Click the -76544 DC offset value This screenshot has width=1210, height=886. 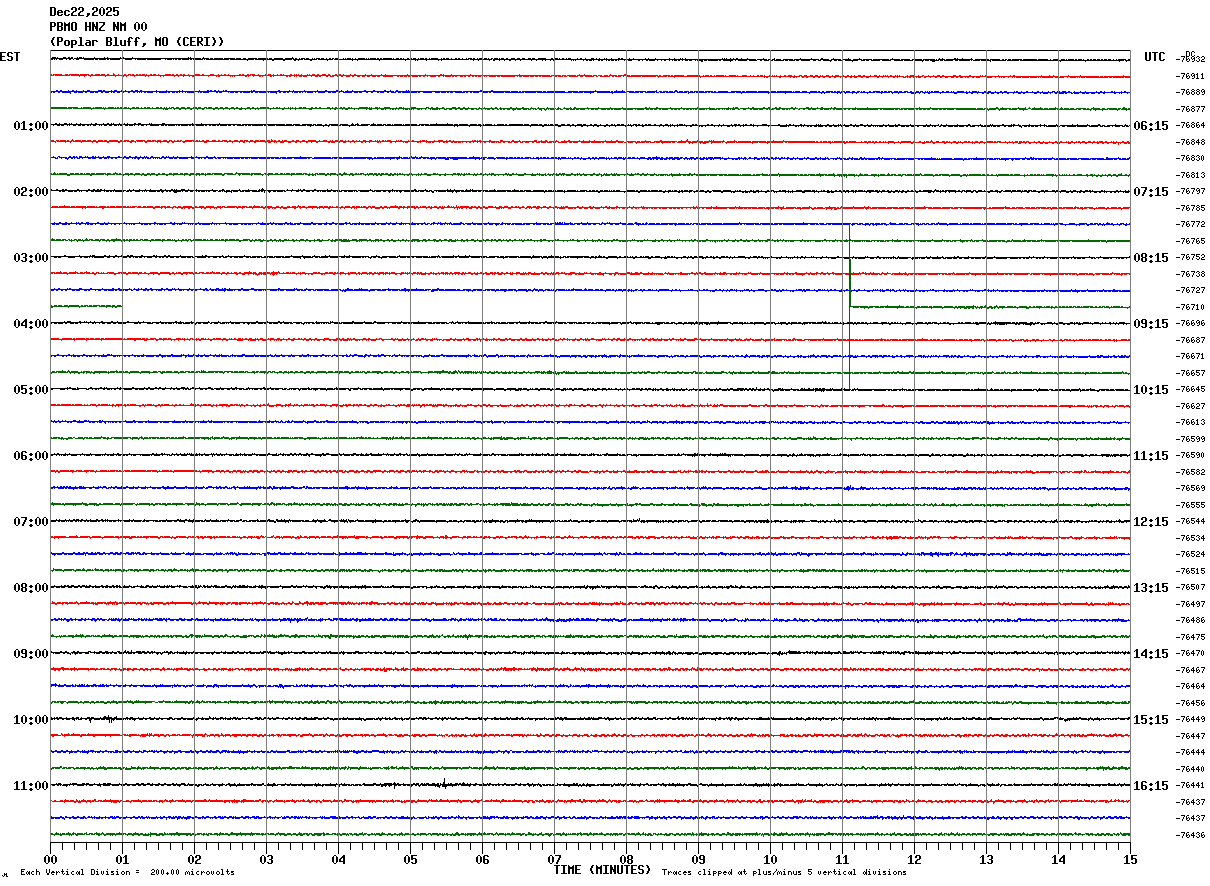[x=1191, y=521]
